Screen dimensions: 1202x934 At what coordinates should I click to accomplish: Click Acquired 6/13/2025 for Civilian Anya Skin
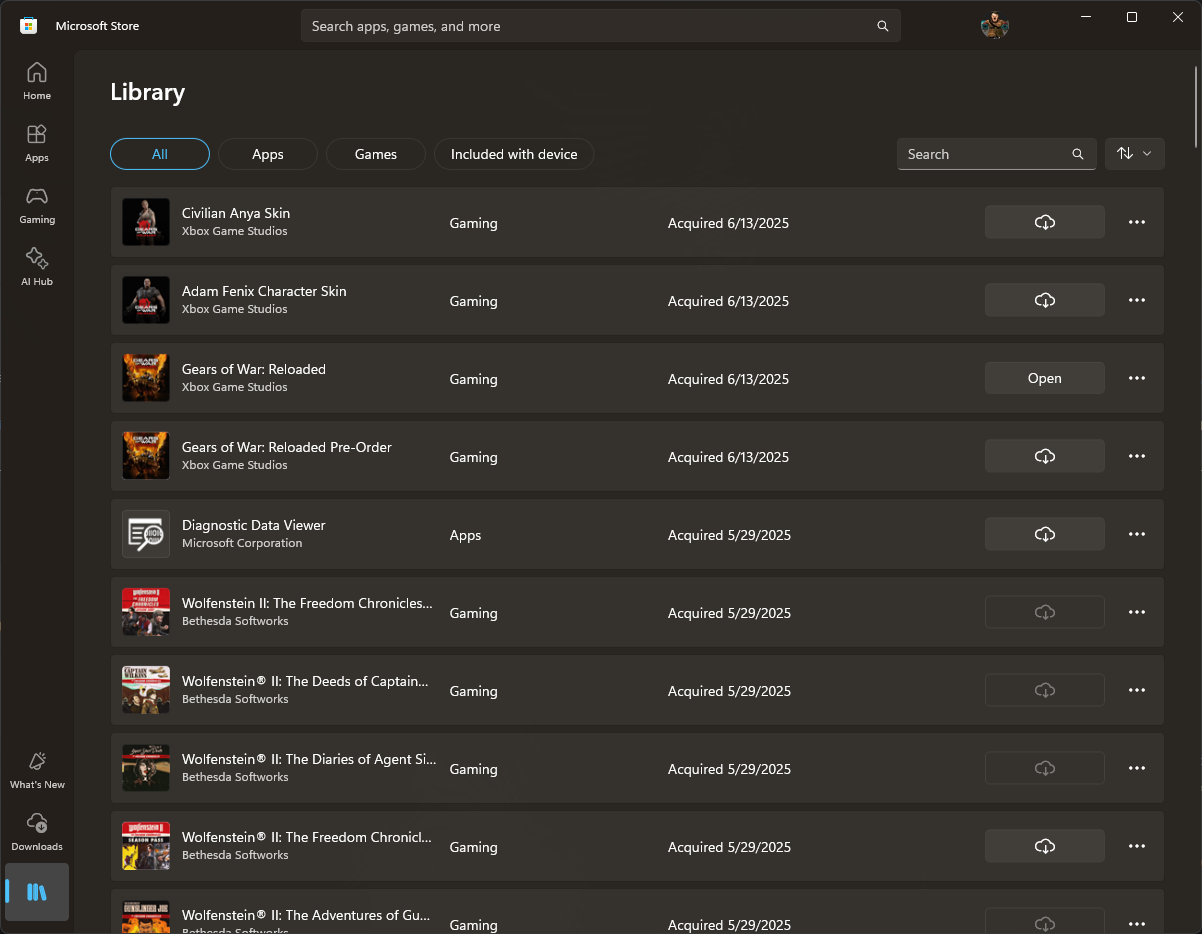tap(728, 223)
